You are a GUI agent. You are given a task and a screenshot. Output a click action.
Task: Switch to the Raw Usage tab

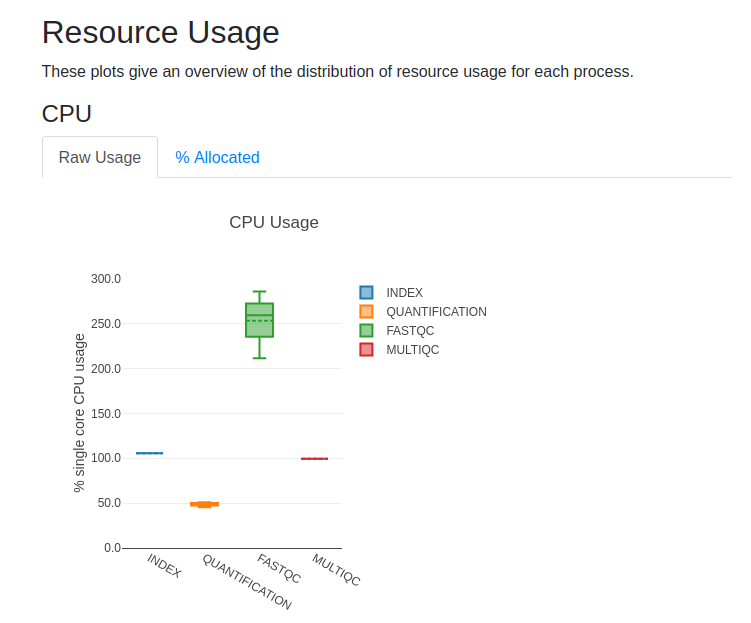pyautogui.click(x=100, y=158)
